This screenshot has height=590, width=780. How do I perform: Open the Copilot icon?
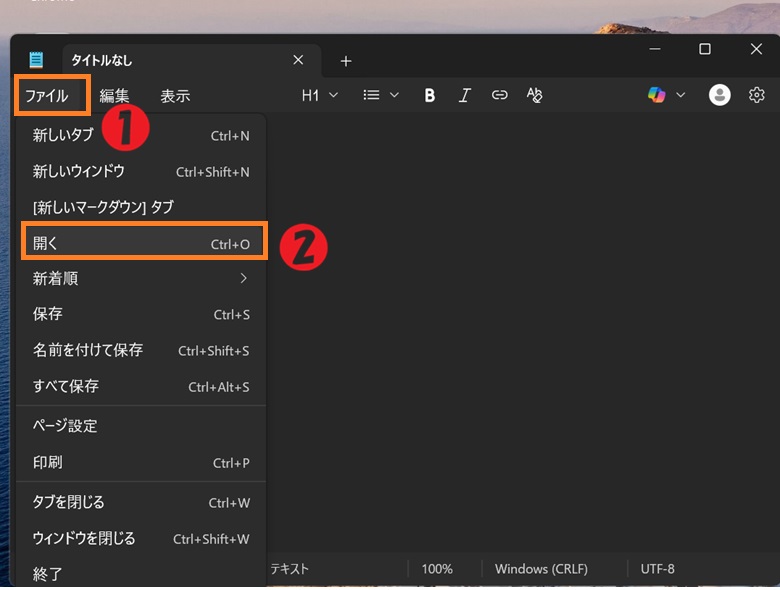657,95
